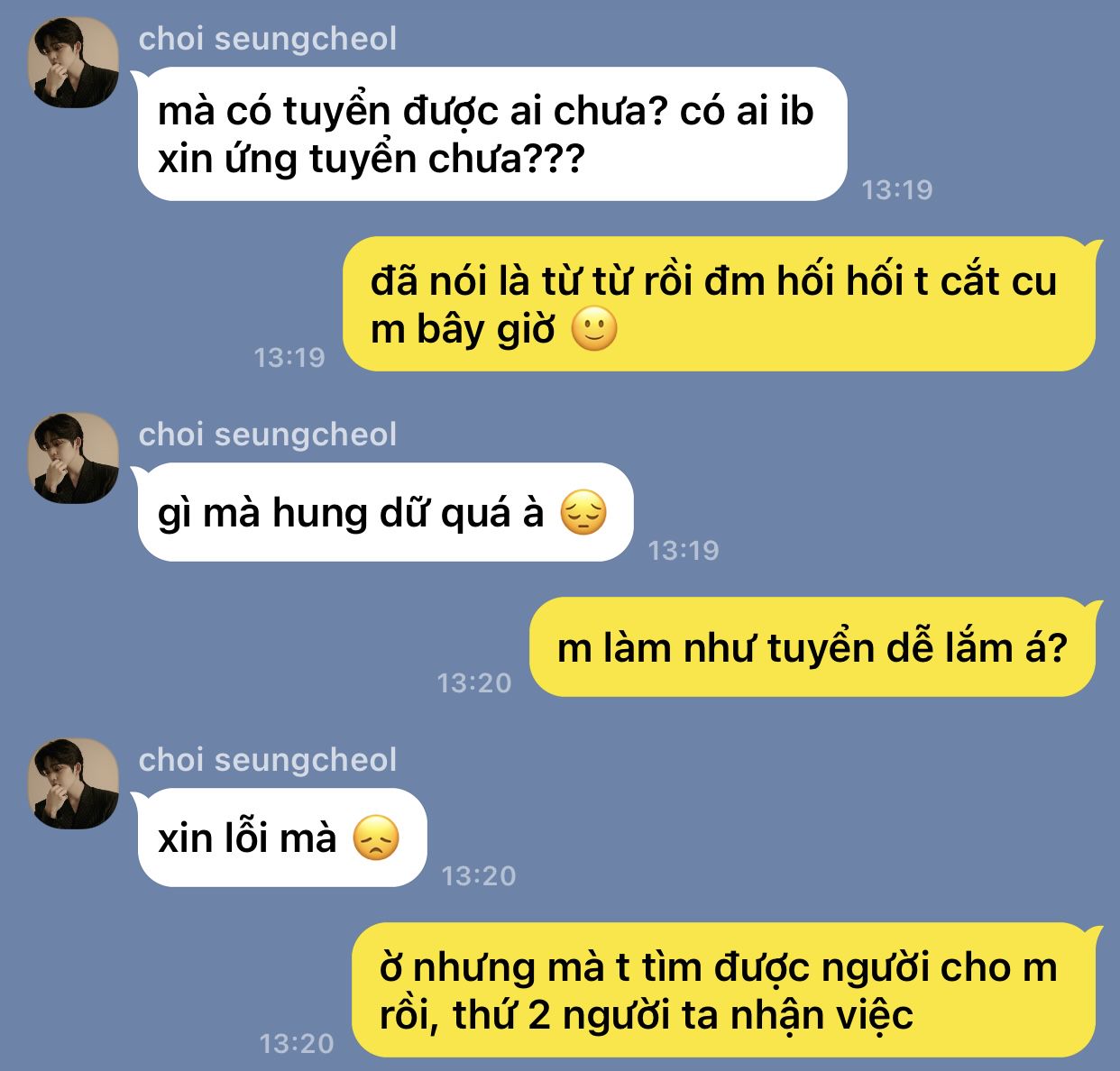Open the topmost "choi seungcheol" sender name
Screen dimensions: 1120x1071
pos(268,39)
